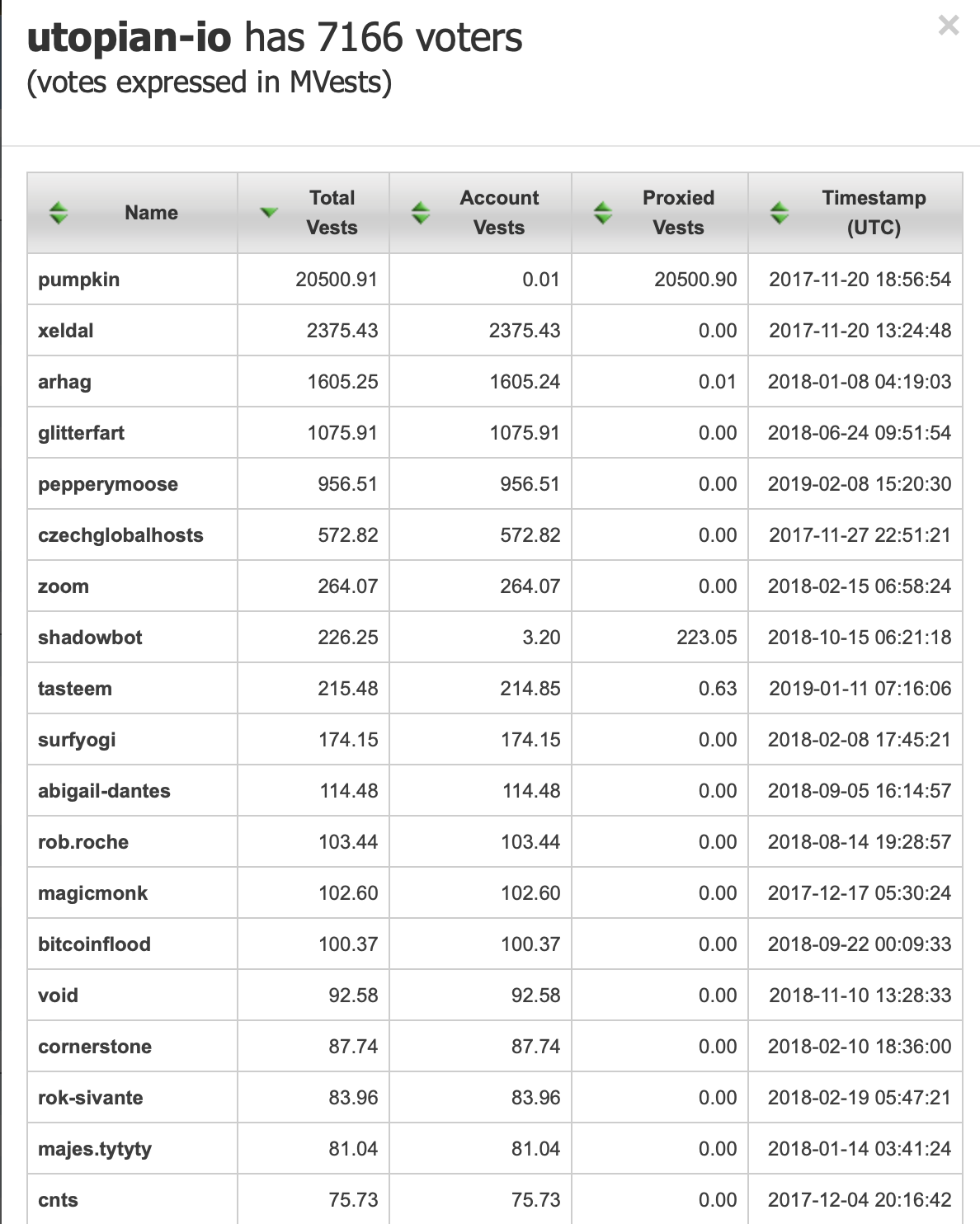Click the Proxied Vests header label
Screen dimensions: 980x1224
[678, 213]
